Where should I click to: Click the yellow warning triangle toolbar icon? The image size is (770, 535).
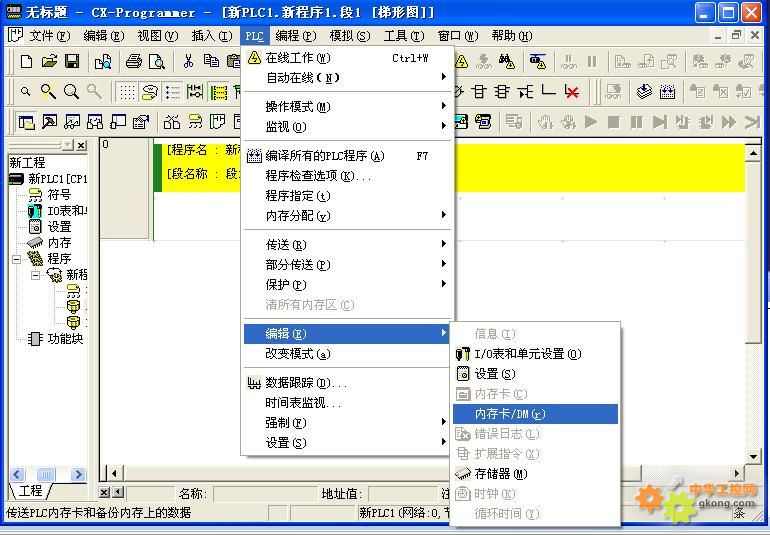(461, 61)
